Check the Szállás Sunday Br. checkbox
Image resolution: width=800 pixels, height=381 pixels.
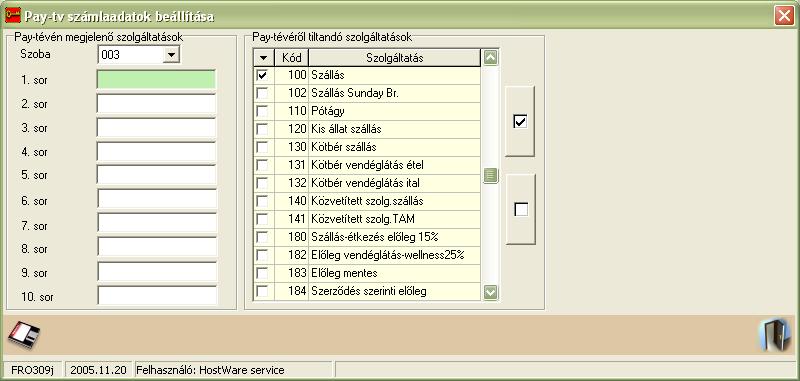[262, 93]
